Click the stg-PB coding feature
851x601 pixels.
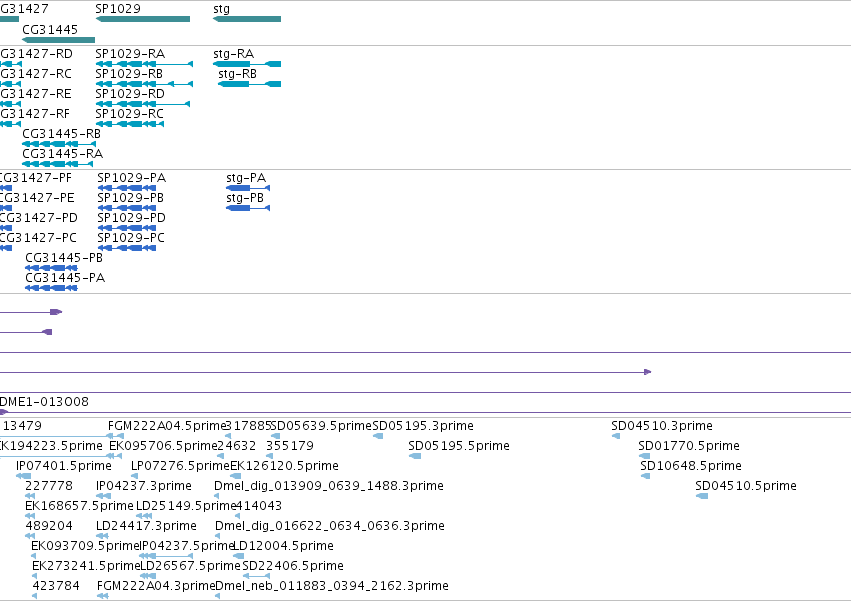pyautogui.click(x=248, y=208)
